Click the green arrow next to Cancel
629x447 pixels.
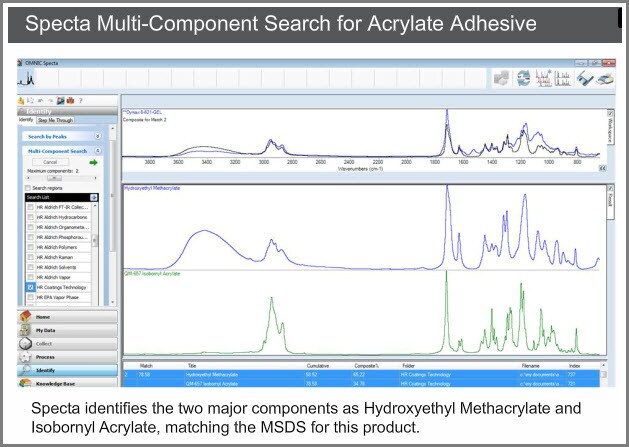93,161
